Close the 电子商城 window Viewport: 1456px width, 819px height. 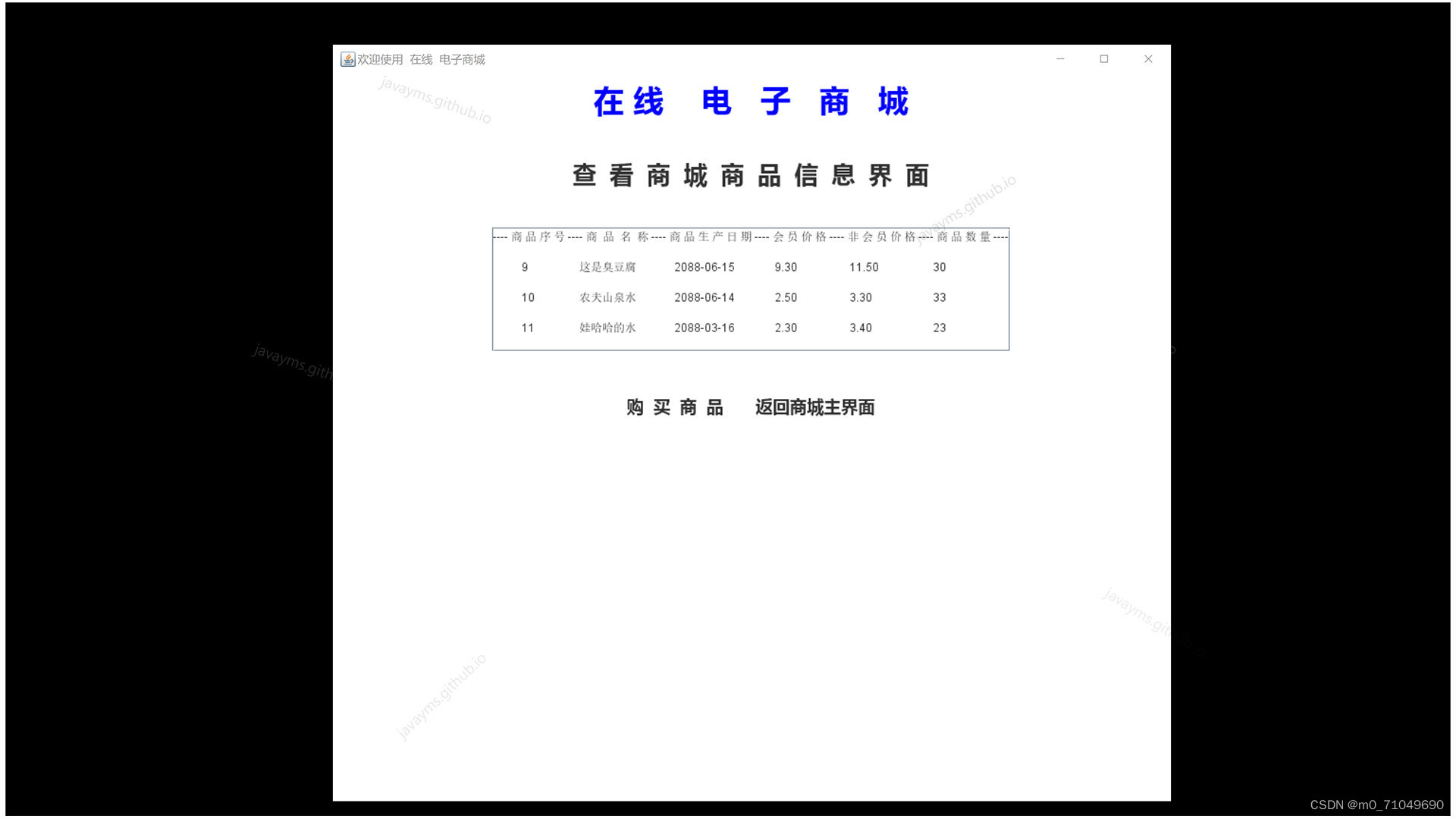point(1148,59)
